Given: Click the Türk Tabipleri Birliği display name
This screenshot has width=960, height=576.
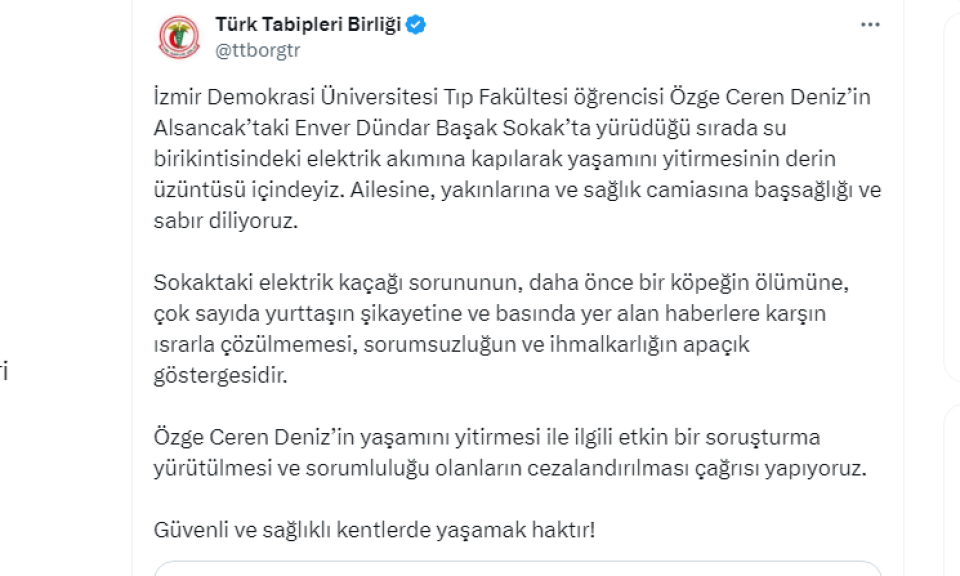Looking at the screenshot, I should coord(308,24).
